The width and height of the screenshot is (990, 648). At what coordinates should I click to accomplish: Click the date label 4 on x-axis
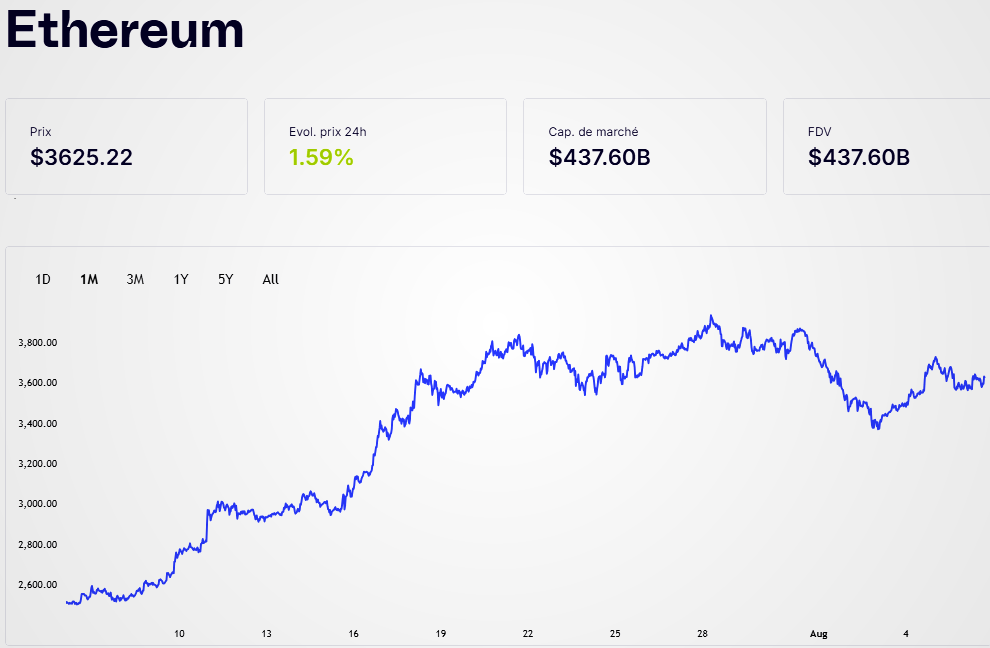click(x=905, y=633)
